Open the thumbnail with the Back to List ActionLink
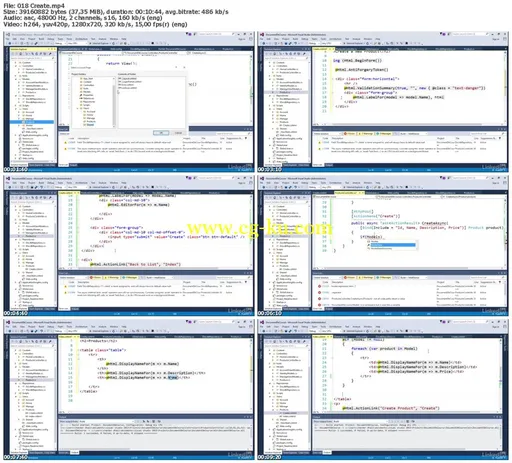512x463 pixels. click(x=129, y=246)
